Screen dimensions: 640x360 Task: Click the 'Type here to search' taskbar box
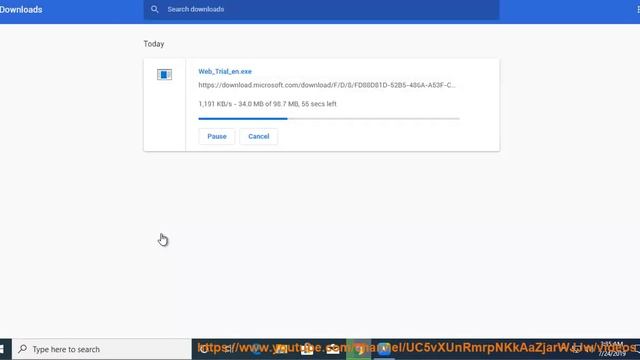tap(102, 349)
